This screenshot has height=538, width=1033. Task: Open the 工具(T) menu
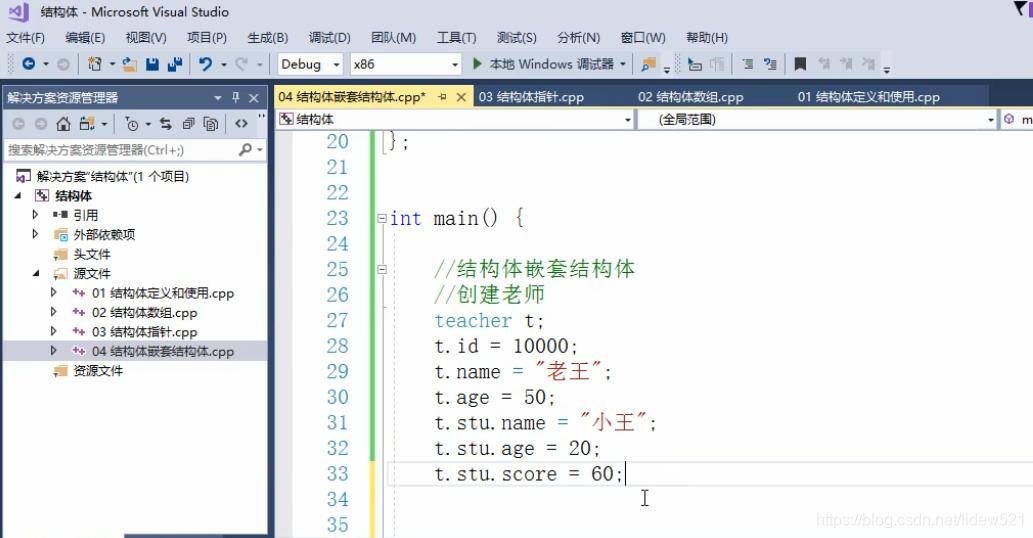pos(456,38)
